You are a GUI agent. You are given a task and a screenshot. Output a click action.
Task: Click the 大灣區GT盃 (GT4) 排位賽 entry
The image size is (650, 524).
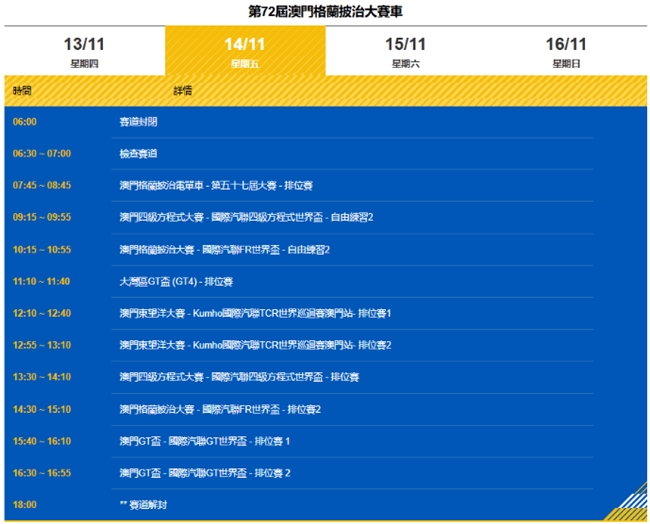tap(176, 282)
